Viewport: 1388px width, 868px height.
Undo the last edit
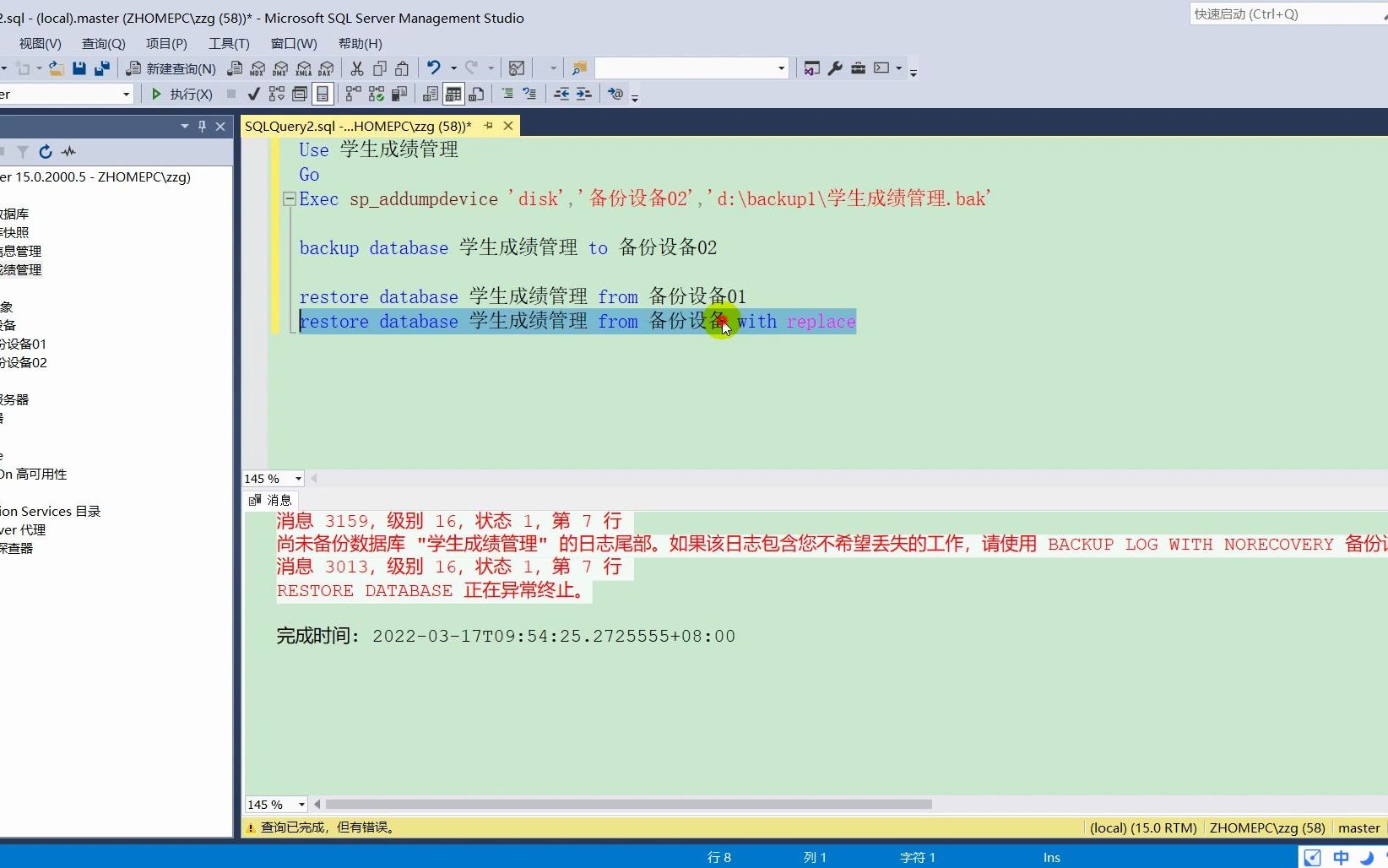point(434,68)
